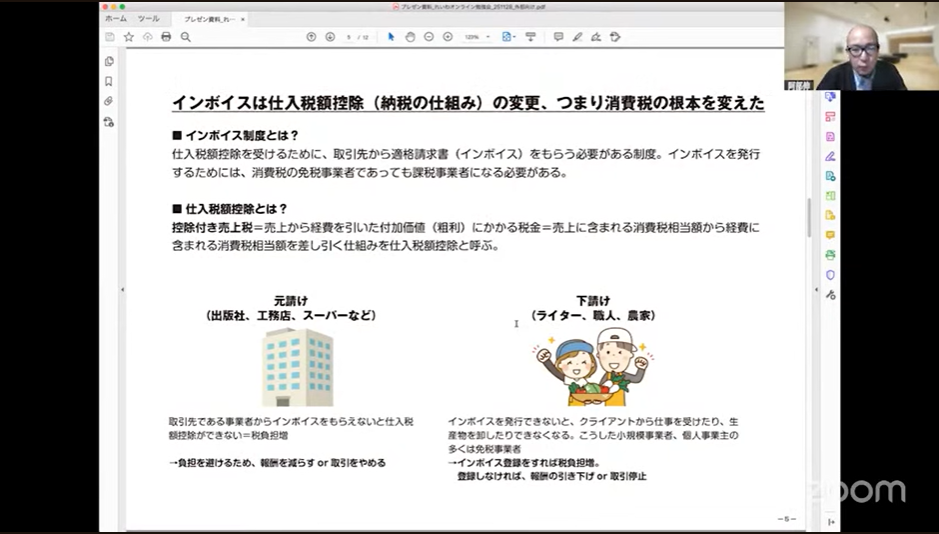Click the sign document pen icon
Screen dimensions: 939x534
coord(596,37)
